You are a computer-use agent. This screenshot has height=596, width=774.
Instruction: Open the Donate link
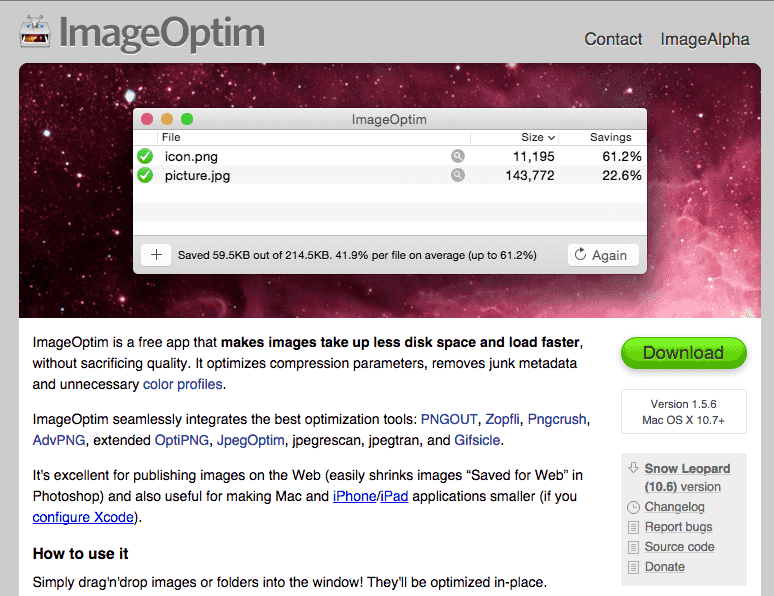coord(664,567)
